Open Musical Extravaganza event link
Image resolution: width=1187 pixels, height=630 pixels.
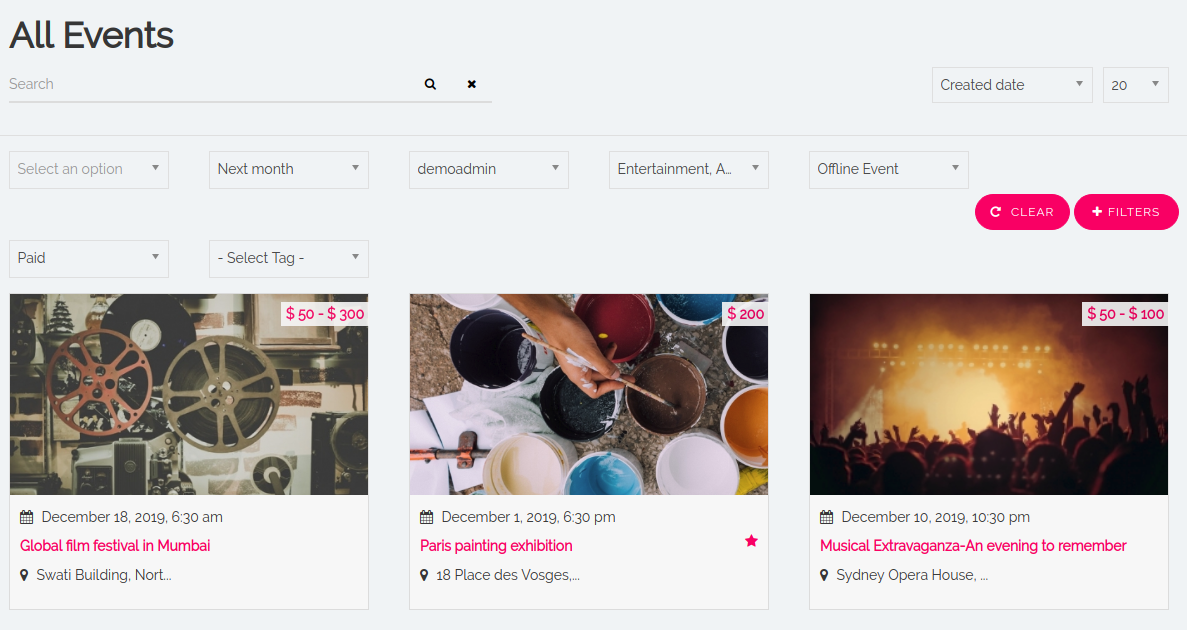(973, 546)
